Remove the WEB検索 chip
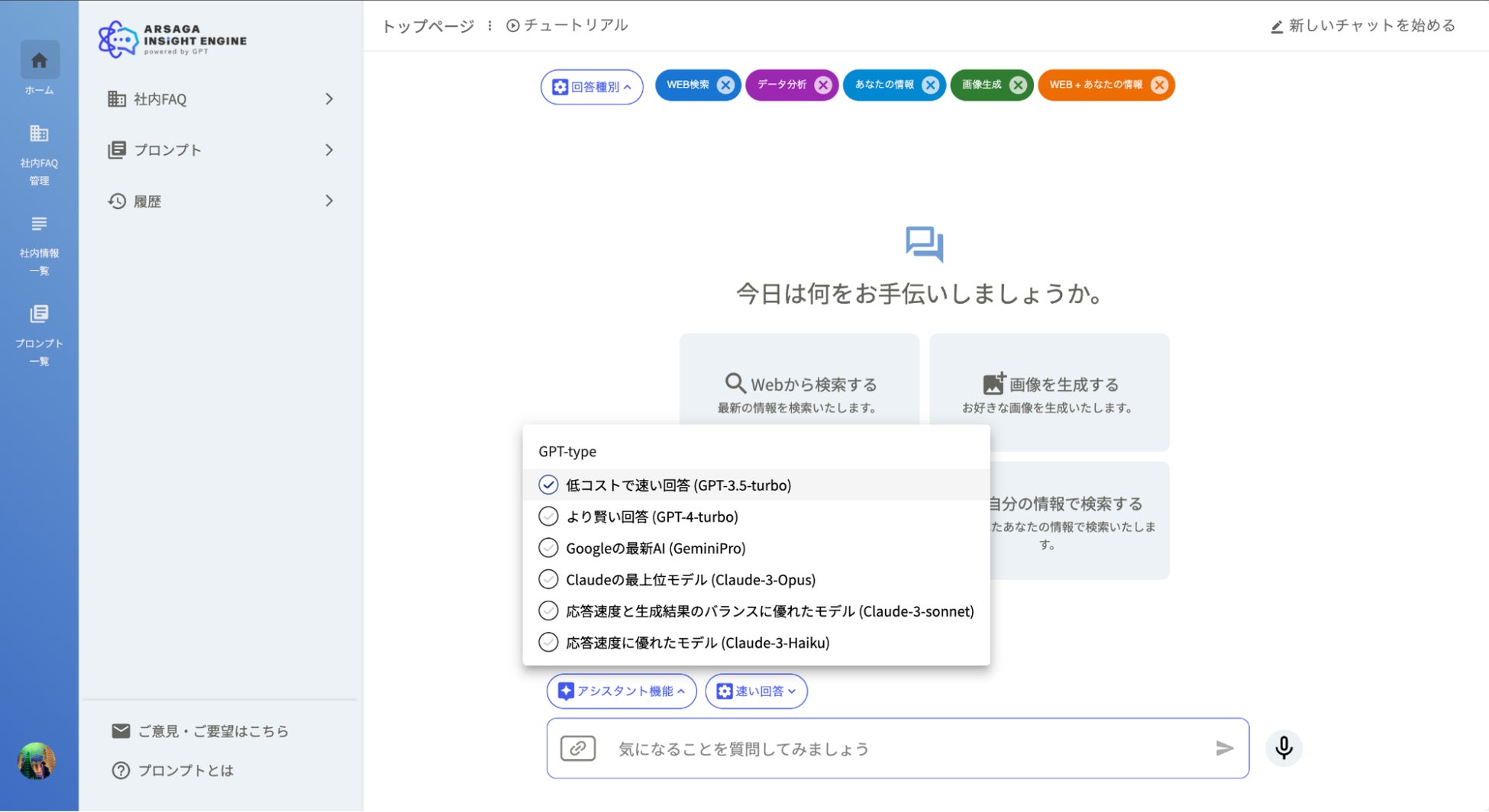The width and height of the screenshot is (1489, 812). [725, 85]
